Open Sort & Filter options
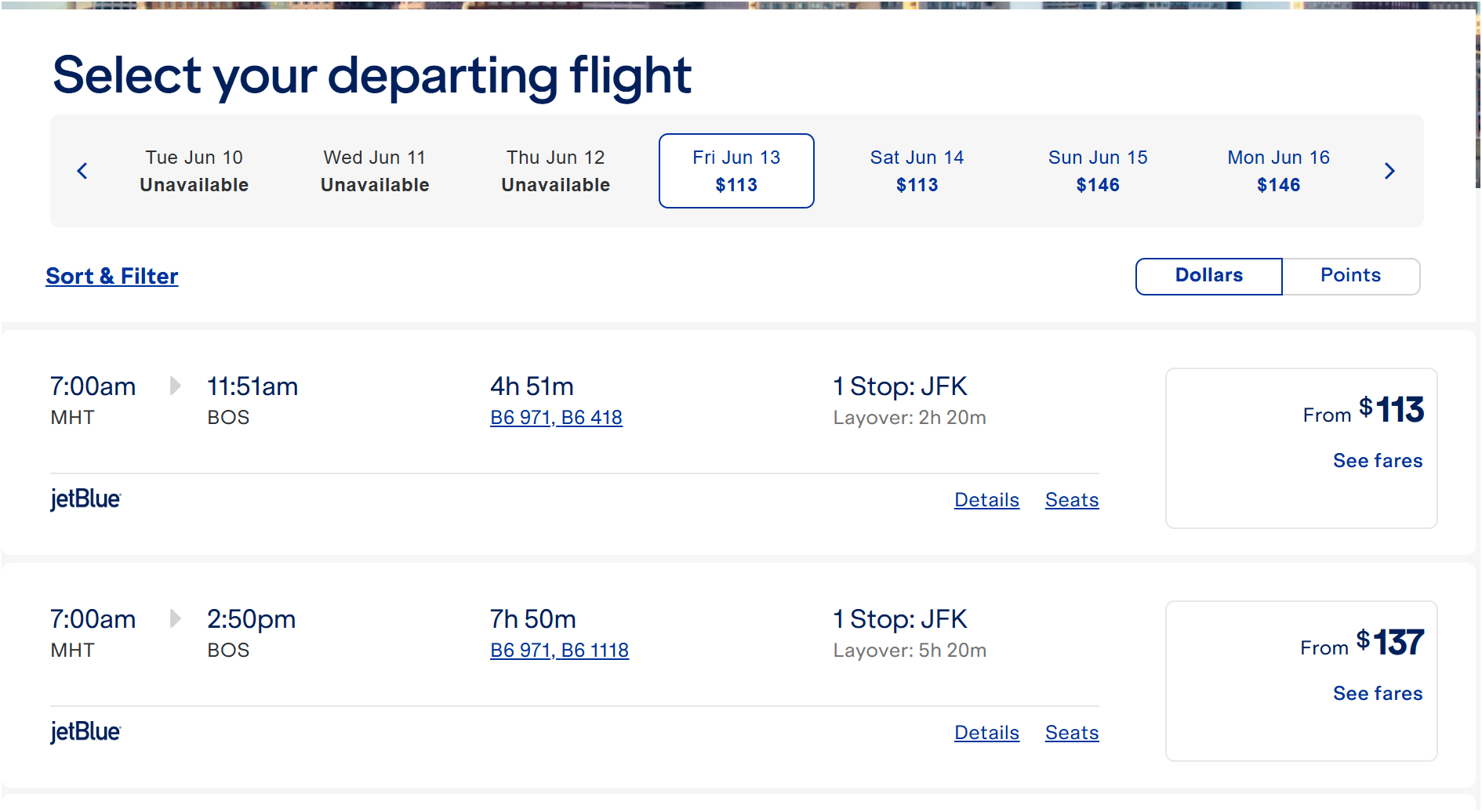This screenshot has width=1482, height=812. coord(112,276)
